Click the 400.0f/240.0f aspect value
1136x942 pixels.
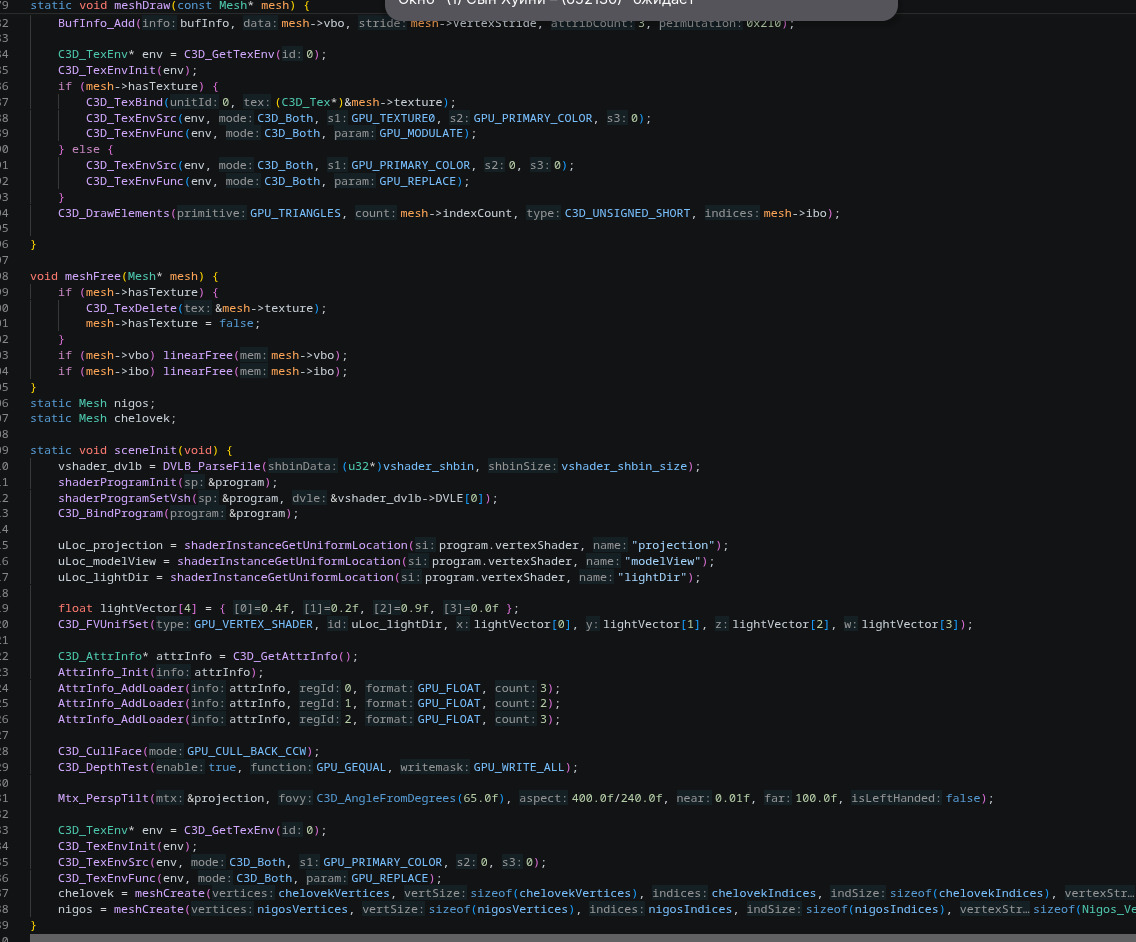click(617, 798)
